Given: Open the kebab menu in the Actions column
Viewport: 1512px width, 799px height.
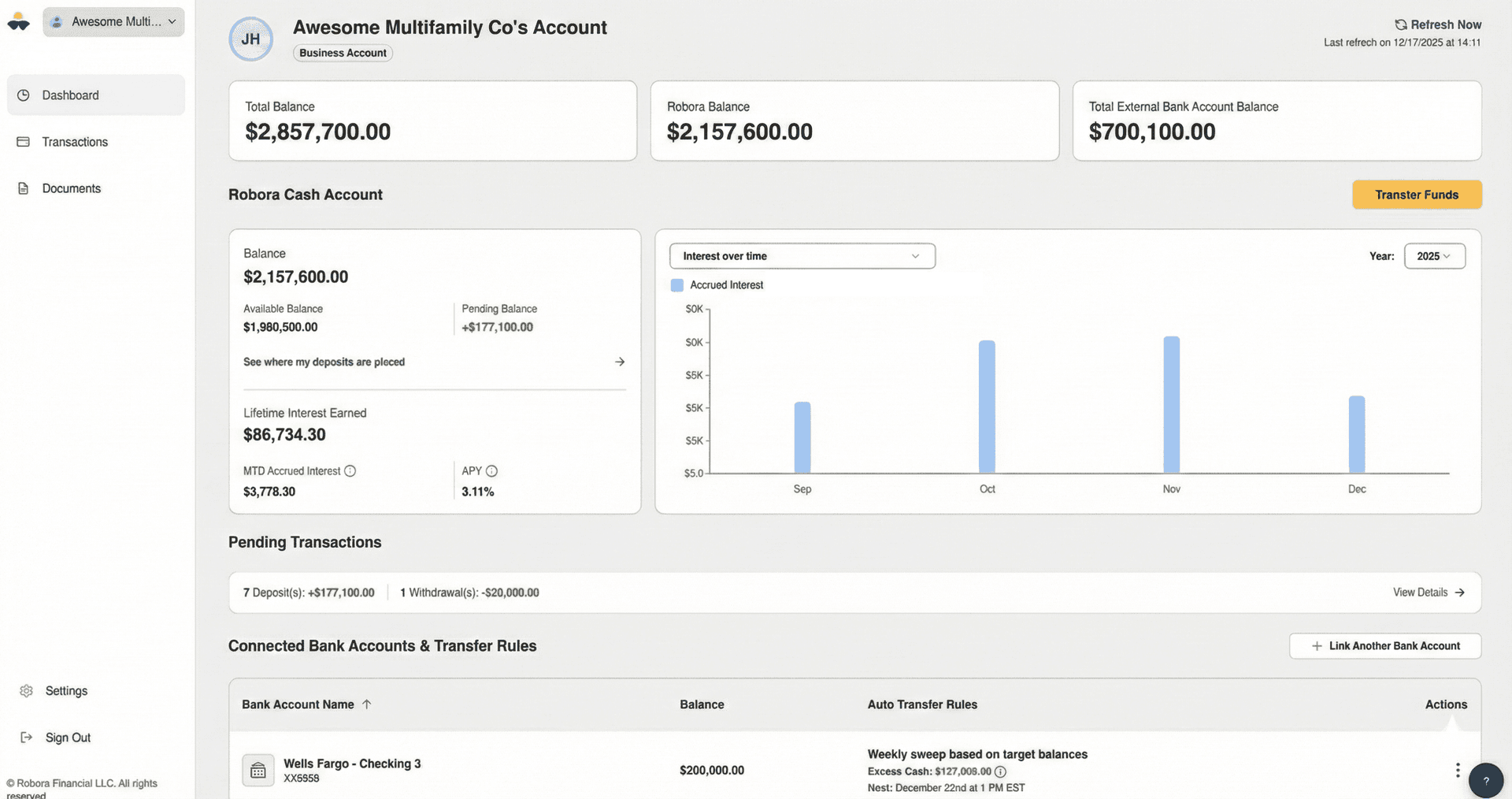Looking at the screenshot, I should pos(1458,770).
